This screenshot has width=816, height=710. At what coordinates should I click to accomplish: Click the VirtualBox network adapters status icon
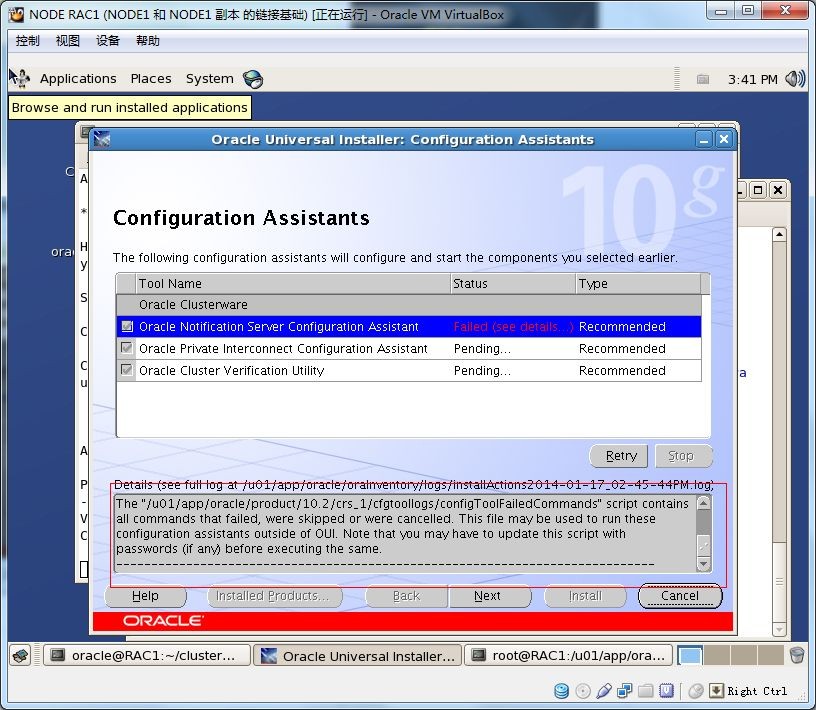tap(624, 691)
